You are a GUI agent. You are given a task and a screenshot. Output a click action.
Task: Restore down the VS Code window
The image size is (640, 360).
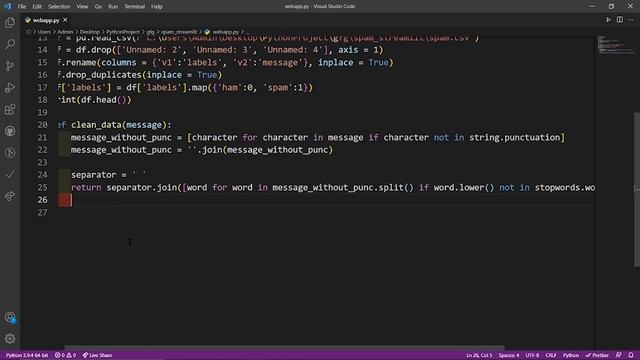click(x=611, y=6)
